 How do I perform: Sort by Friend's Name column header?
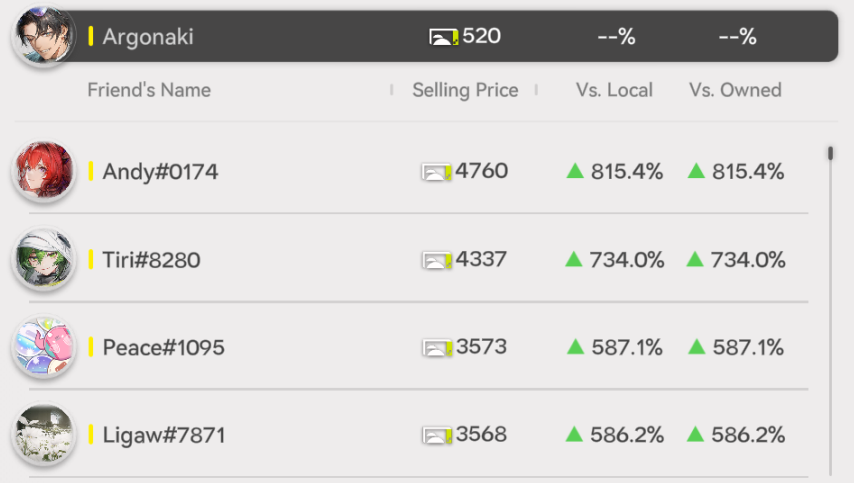click(149, 90)
